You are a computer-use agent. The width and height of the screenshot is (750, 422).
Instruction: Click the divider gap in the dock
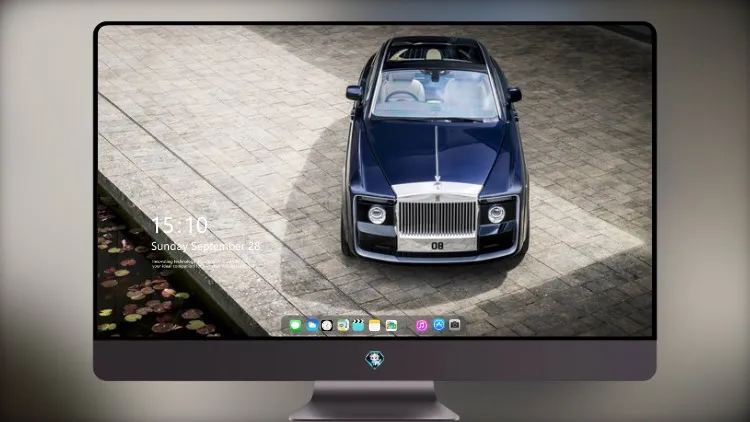click(x=407, y=325)
